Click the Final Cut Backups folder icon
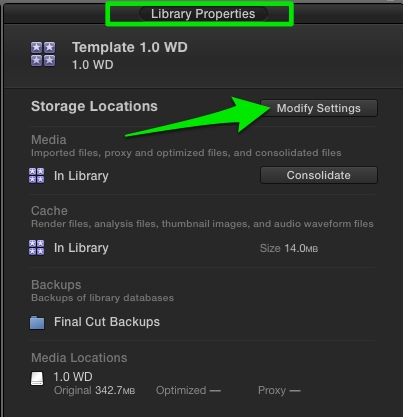Screen dimensions: 403x417 pyautogui.click(x=37, y=322)
